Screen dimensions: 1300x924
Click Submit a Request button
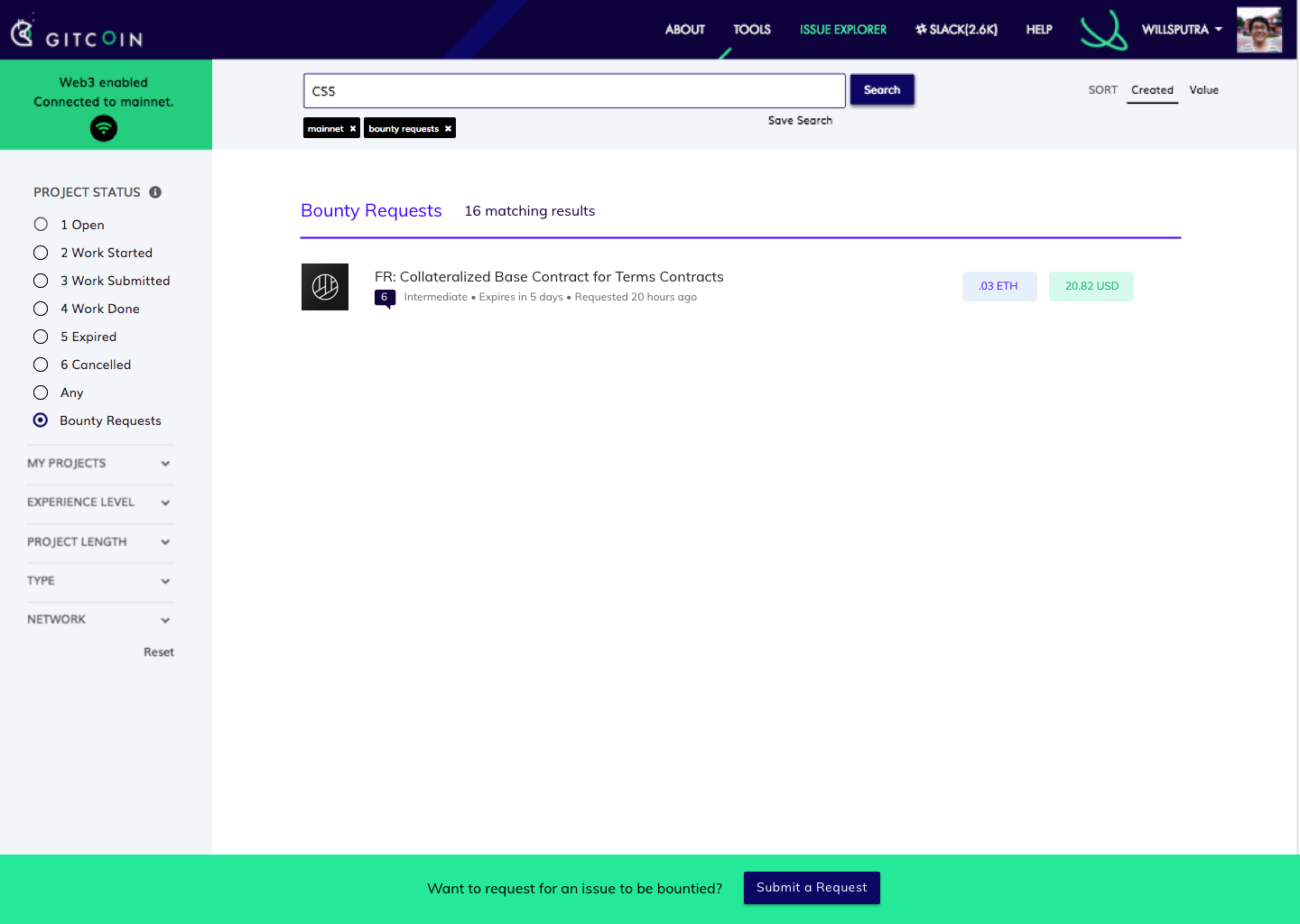[812, 888]
